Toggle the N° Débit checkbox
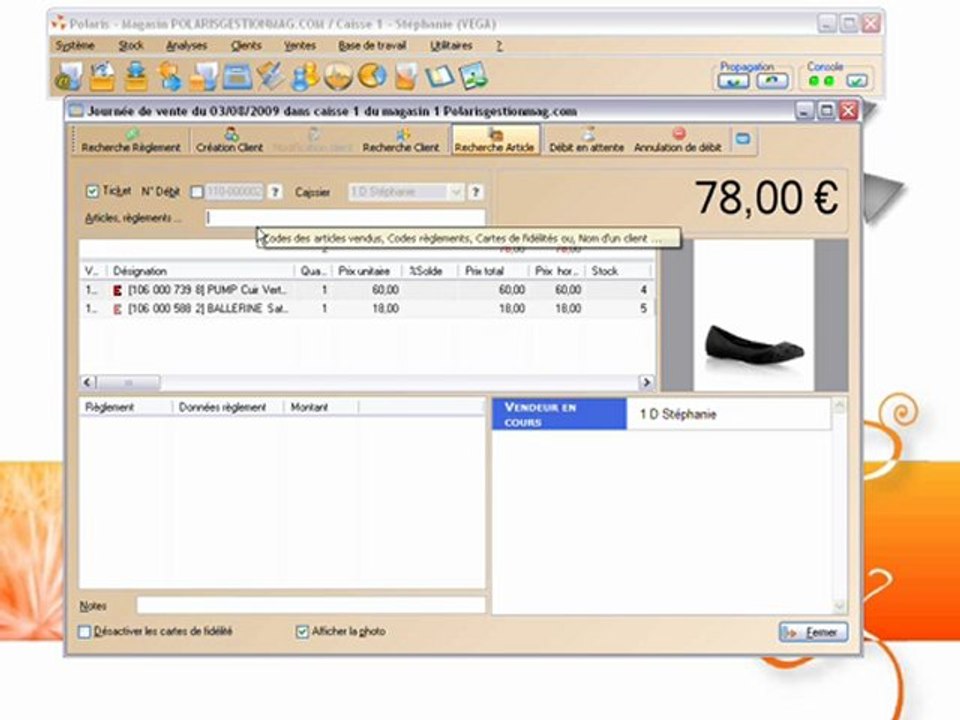Viewport: 960px width, 720px height. [x=197, y=192]
